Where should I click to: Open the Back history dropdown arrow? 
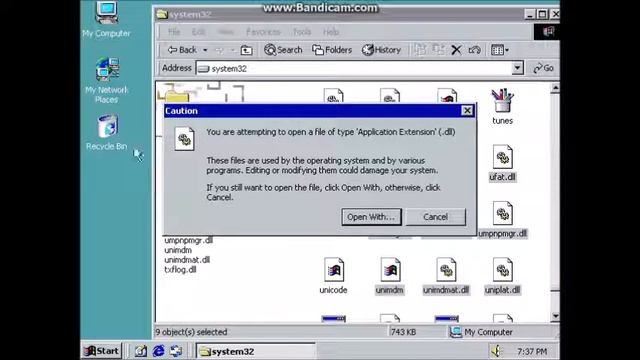pyautogui.click(x=205, y=50)
